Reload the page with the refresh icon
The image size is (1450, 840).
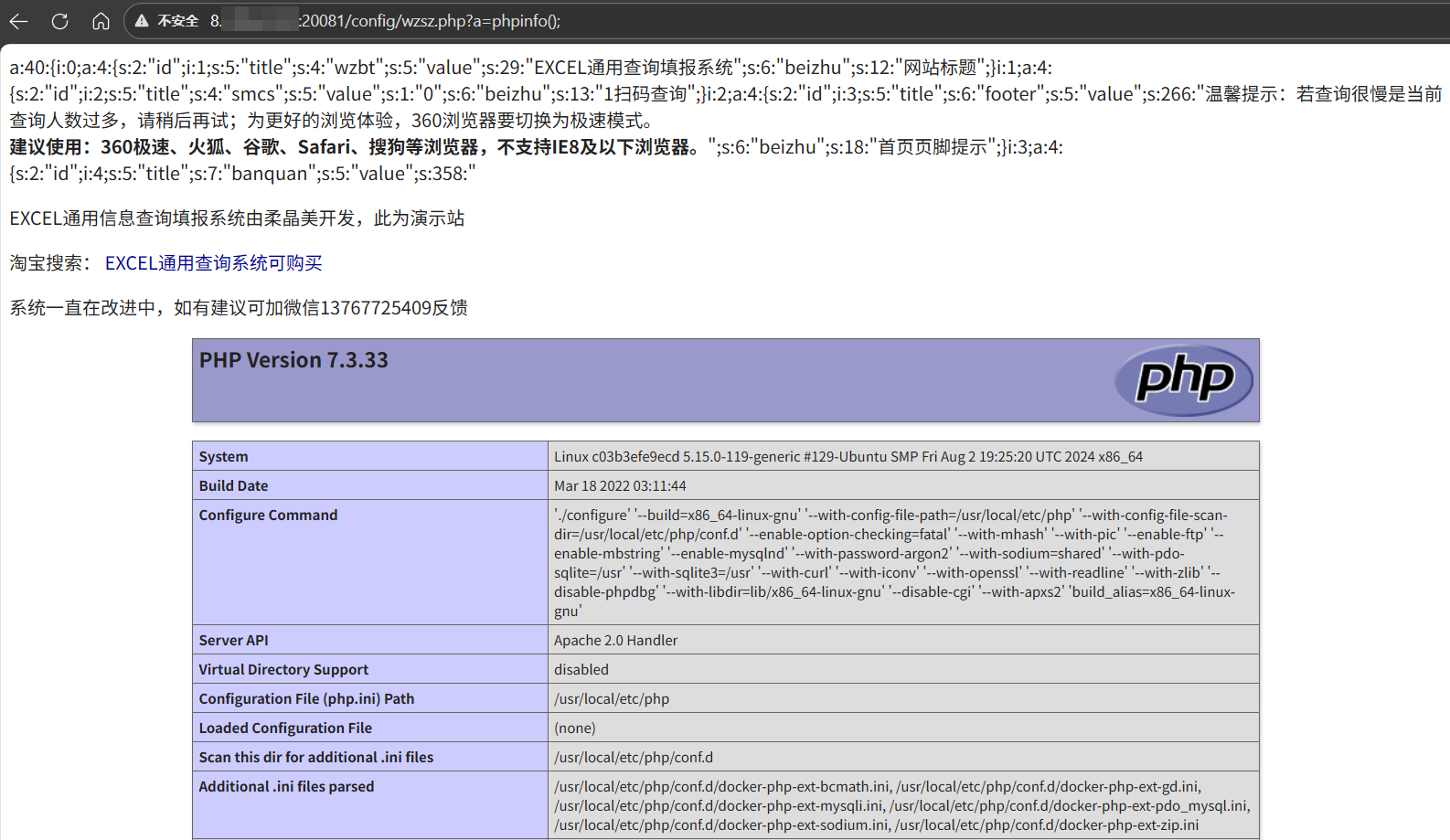coord(60,21)
